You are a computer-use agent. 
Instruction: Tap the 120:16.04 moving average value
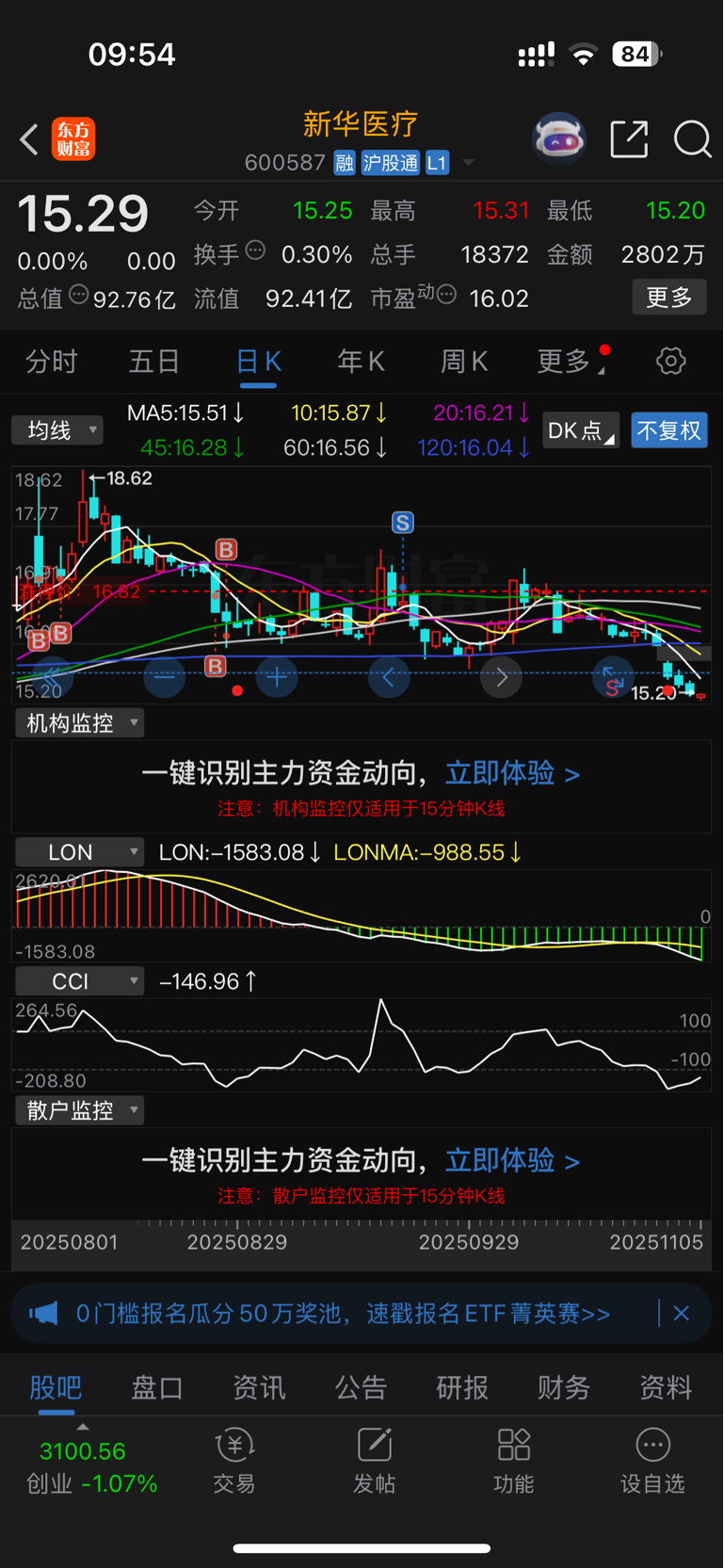tap(474, 447)
